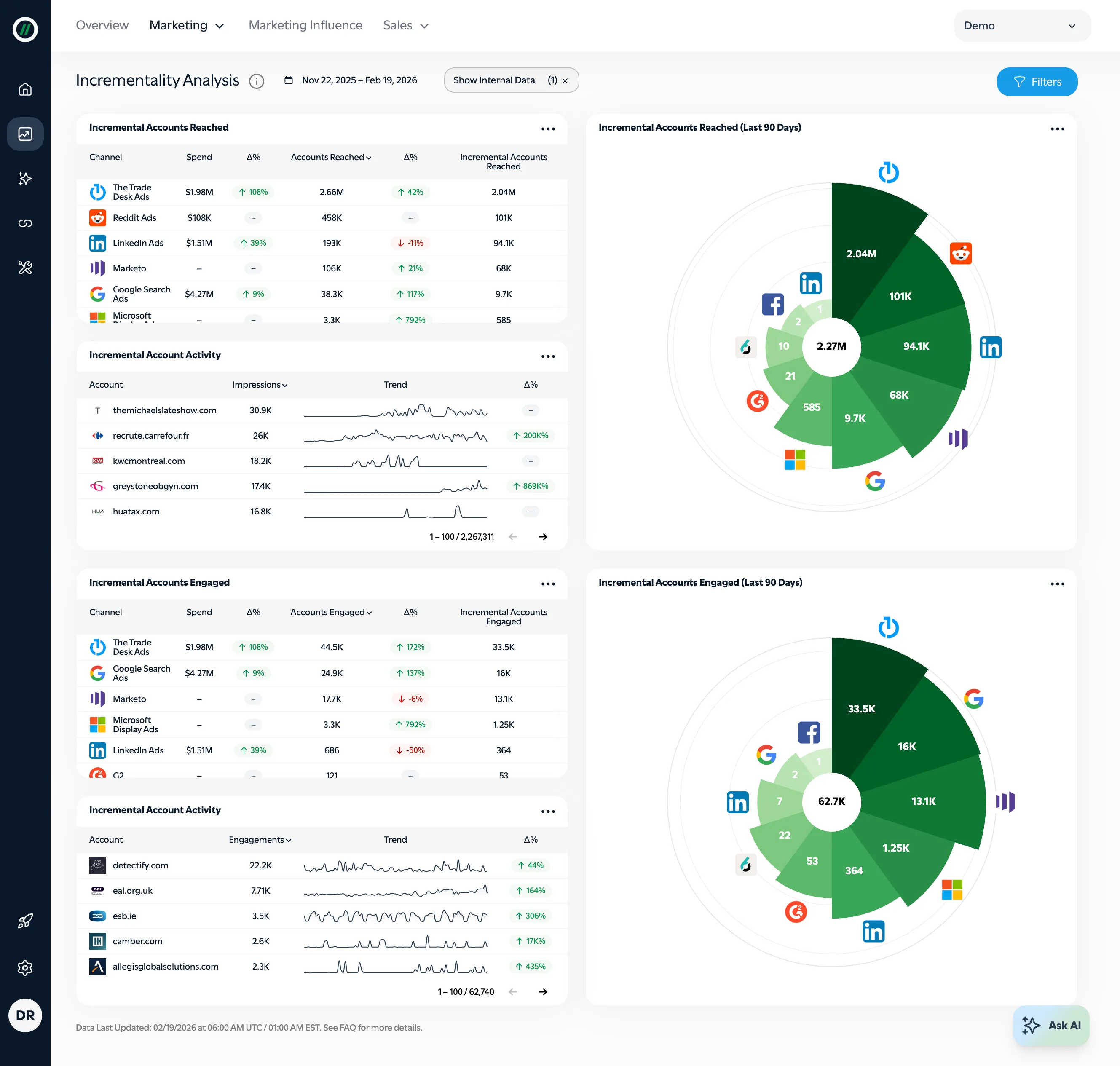Click the Rocket icon near sidebar bottom
Viewport: 1120px width, 1066px height.
(x=25, y=921)
